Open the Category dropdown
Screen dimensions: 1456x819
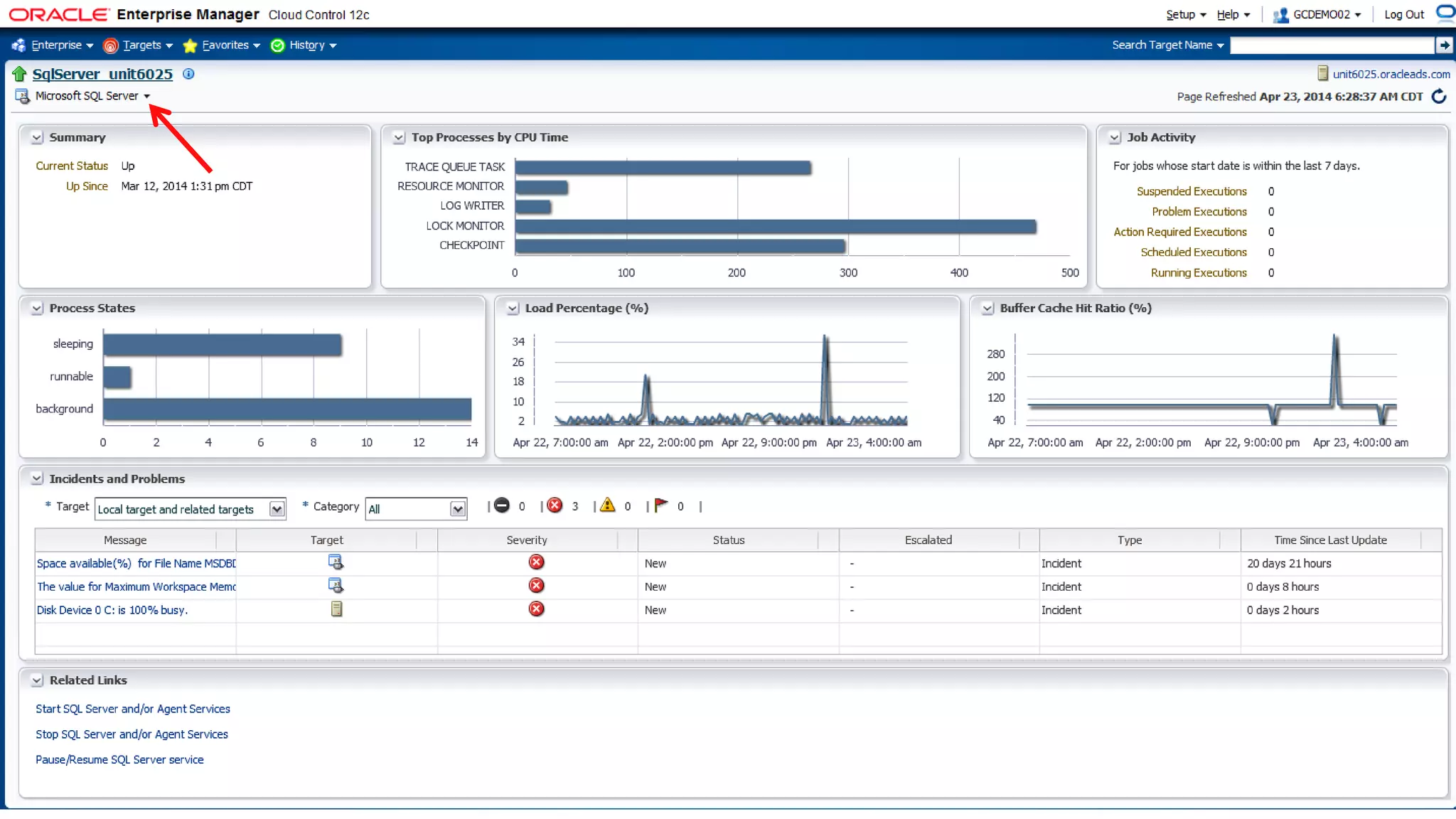pyautogui.click(x=457, y=509)
